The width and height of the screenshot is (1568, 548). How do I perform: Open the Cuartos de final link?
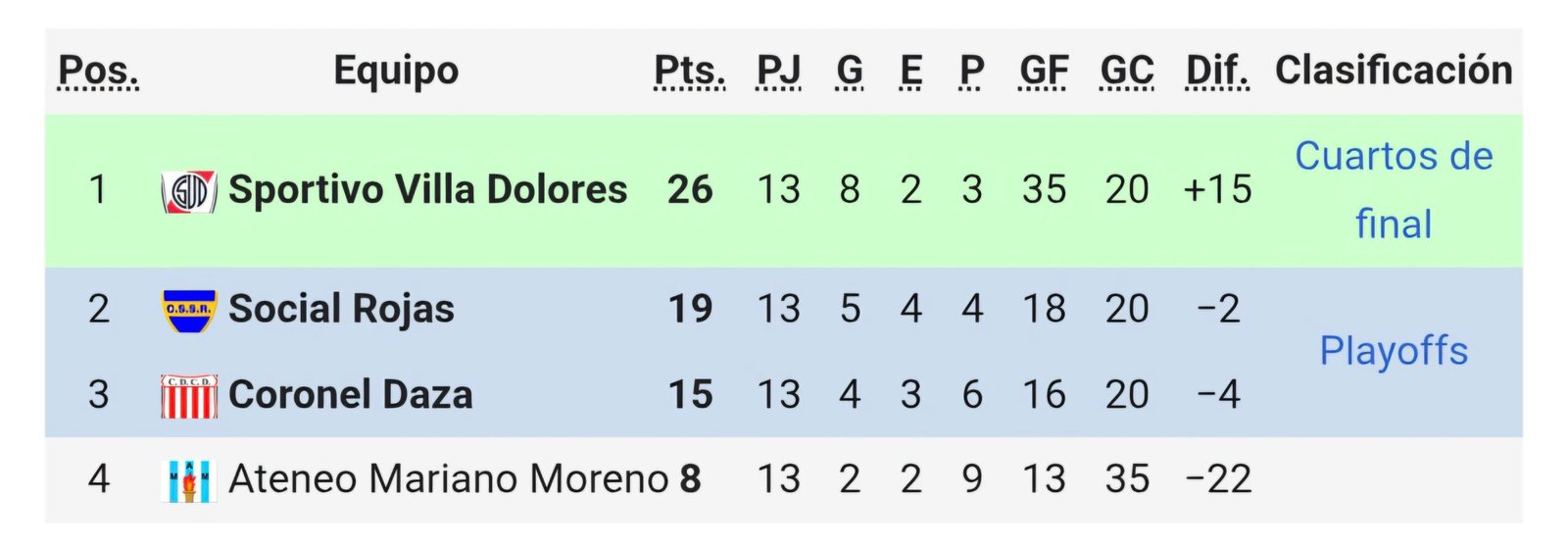click(1393, 189)
